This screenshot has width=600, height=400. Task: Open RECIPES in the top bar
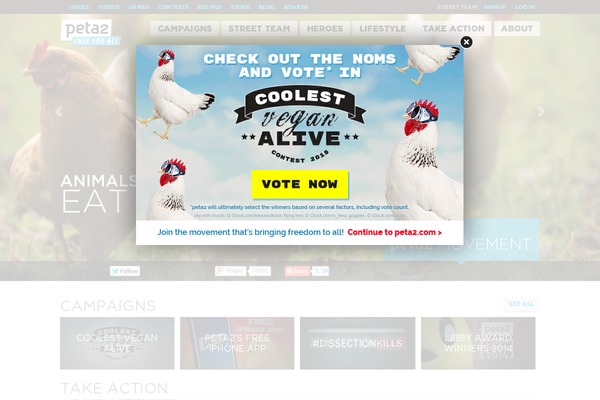tap(209, 7)
